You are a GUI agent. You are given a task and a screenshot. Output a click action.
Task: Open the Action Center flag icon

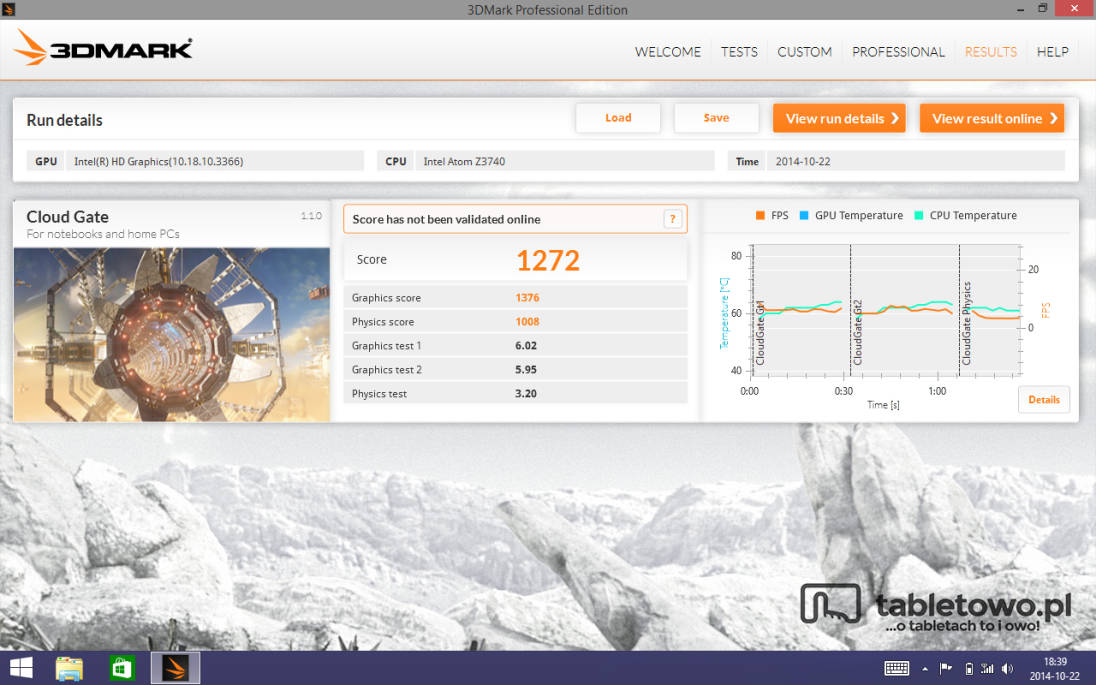pos(945,669)
